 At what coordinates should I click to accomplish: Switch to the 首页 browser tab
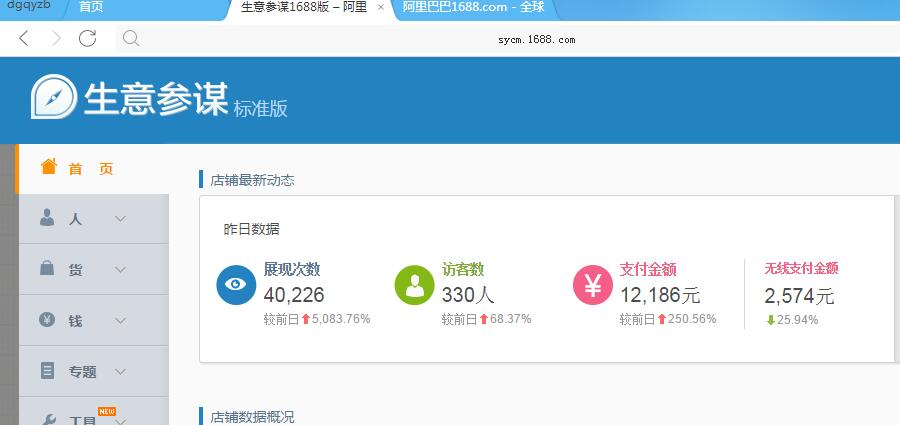(143, 8)
